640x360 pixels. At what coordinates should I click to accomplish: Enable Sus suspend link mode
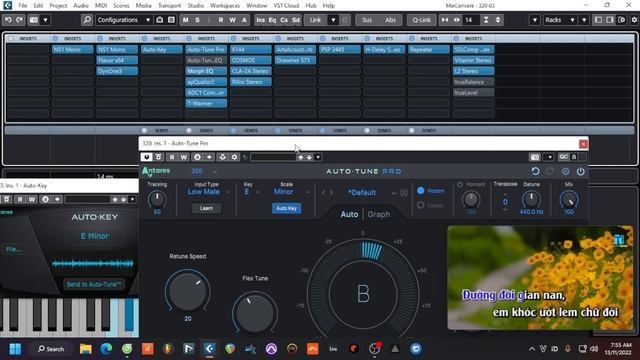tap(367, 20)
